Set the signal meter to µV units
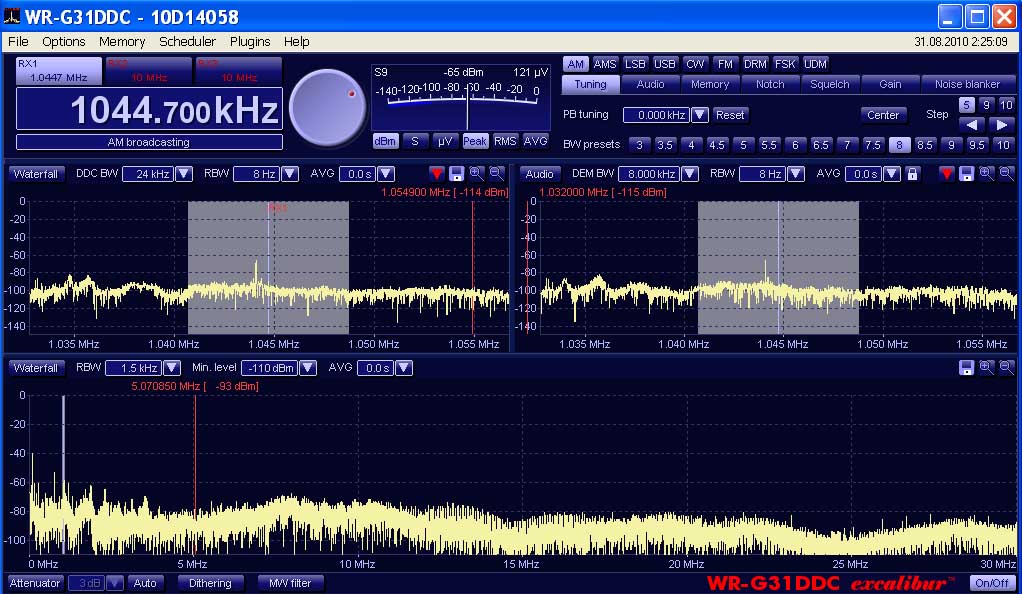1022x594 pixels. (x=445, y=141)
